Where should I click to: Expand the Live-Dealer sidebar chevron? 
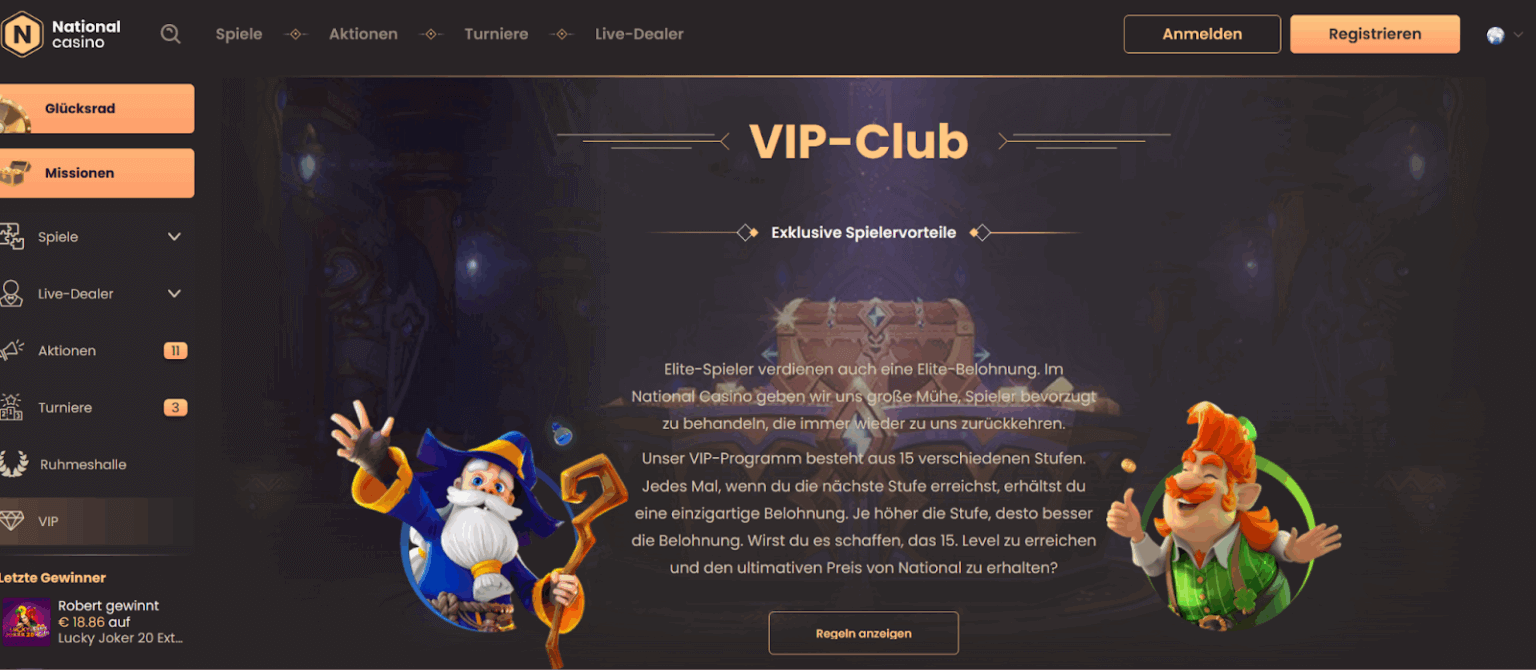174,294
